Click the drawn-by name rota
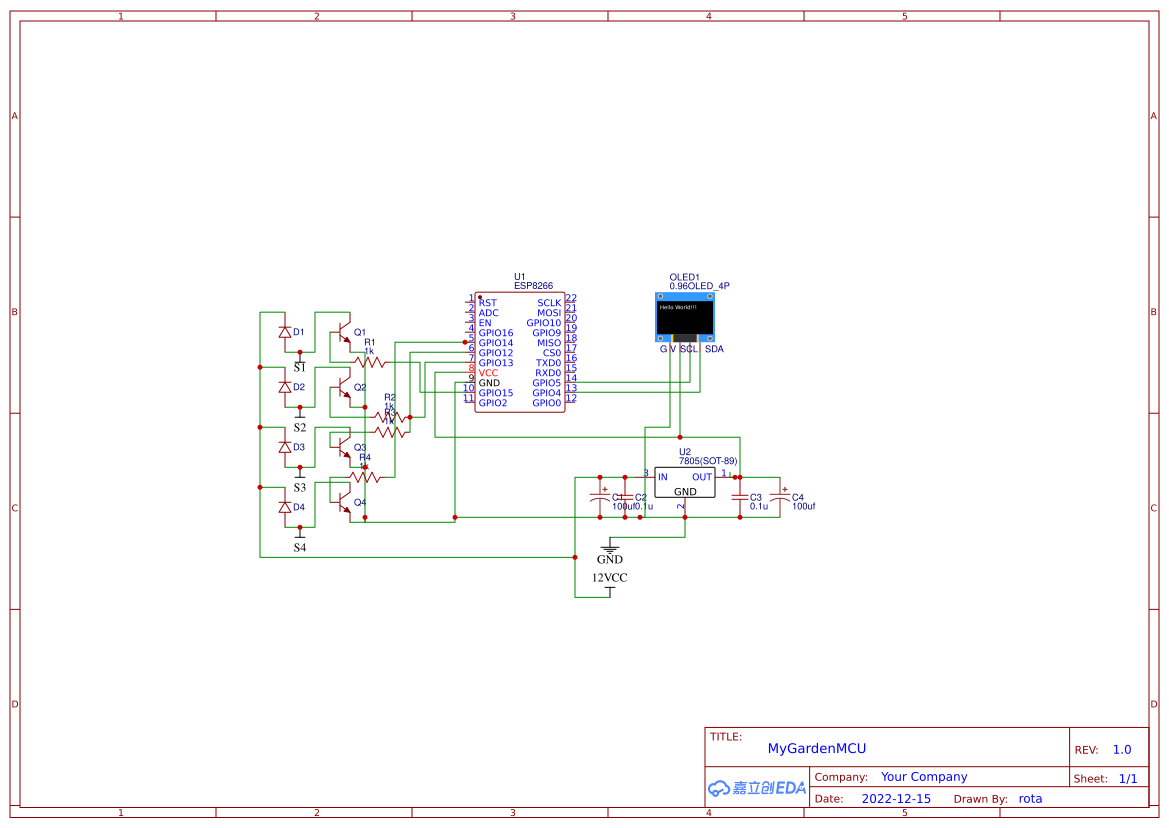 coord(1030,798)
